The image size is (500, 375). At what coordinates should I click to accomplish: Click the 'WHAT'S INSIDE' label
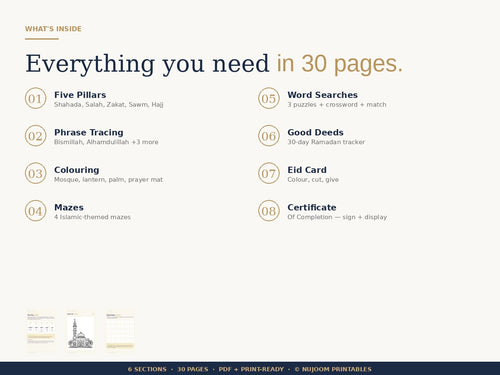click(x=53, y=29)
